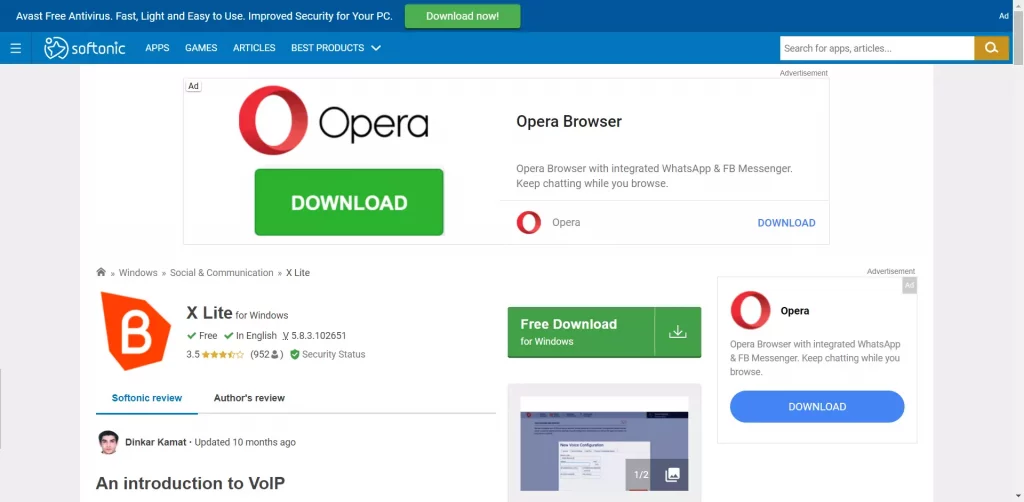
Task: Click the Security Status link
Action: (334, 354)
